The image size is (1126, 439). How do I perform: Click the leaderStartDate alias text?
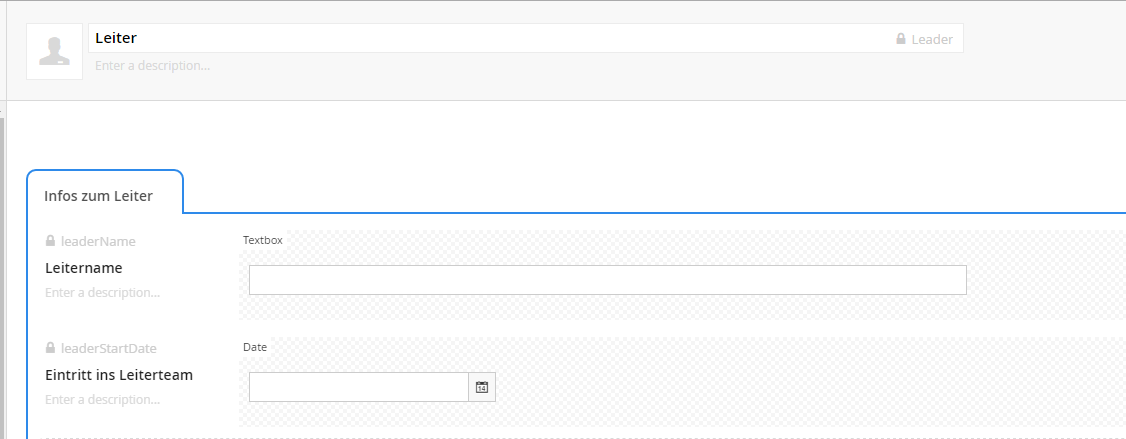(x=108, y=348)
